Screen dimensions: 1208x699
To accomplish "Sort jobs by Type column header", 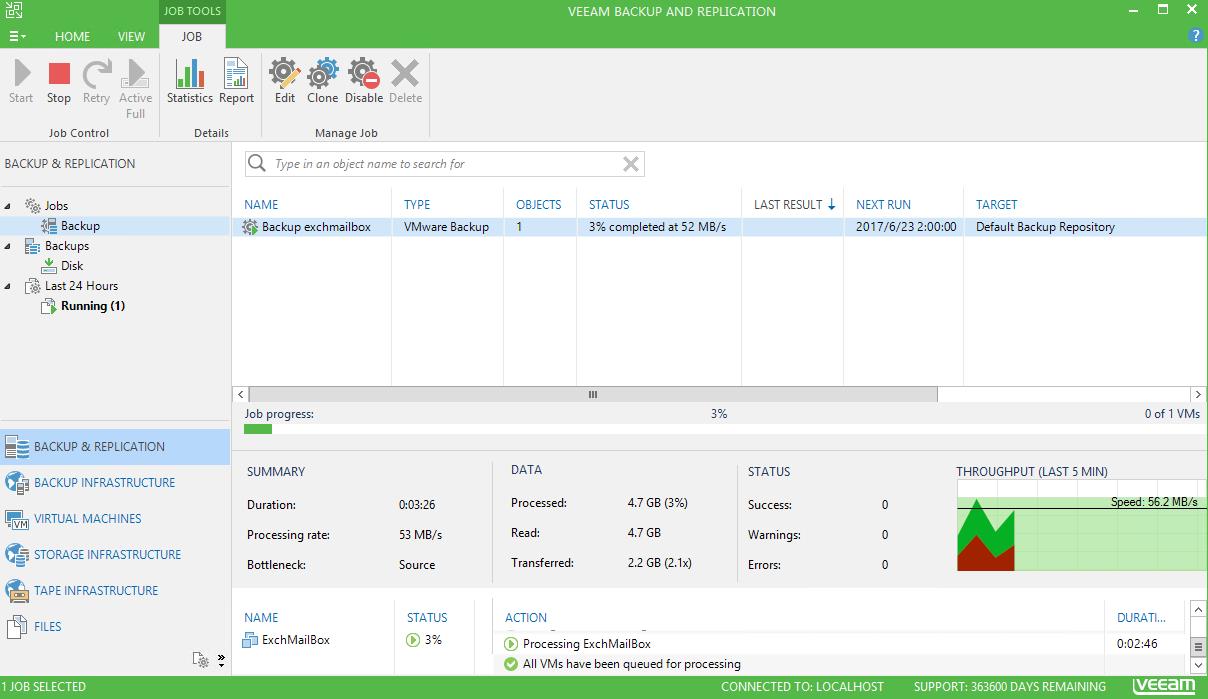I will coord(417,204).
